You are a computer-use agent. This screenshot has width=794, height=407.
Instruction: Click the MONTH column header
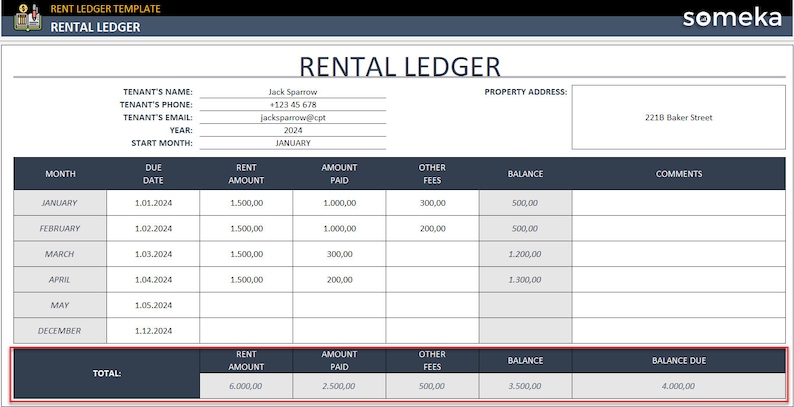tap(60, 174)
